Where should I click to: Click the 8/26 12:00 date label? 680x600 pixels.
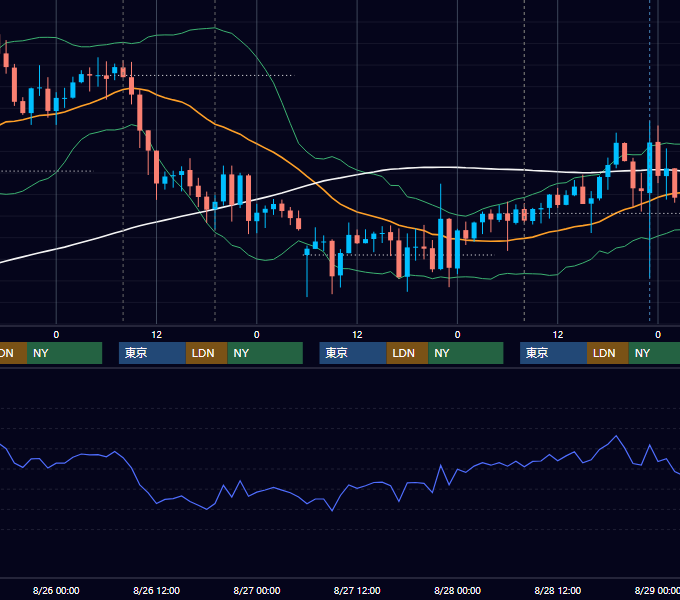[157, 590]
